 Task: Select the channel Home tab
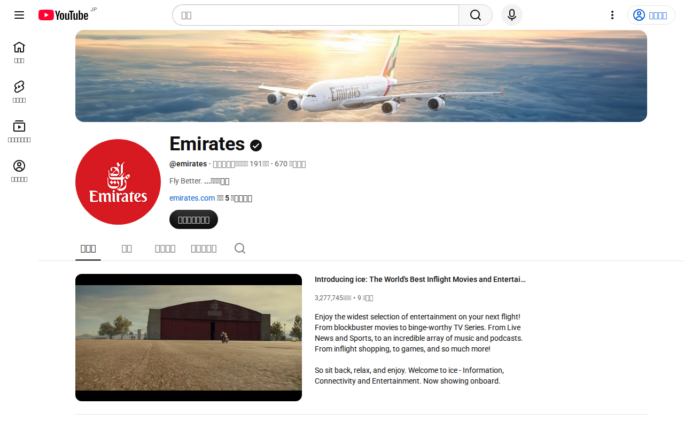[88, 249]
